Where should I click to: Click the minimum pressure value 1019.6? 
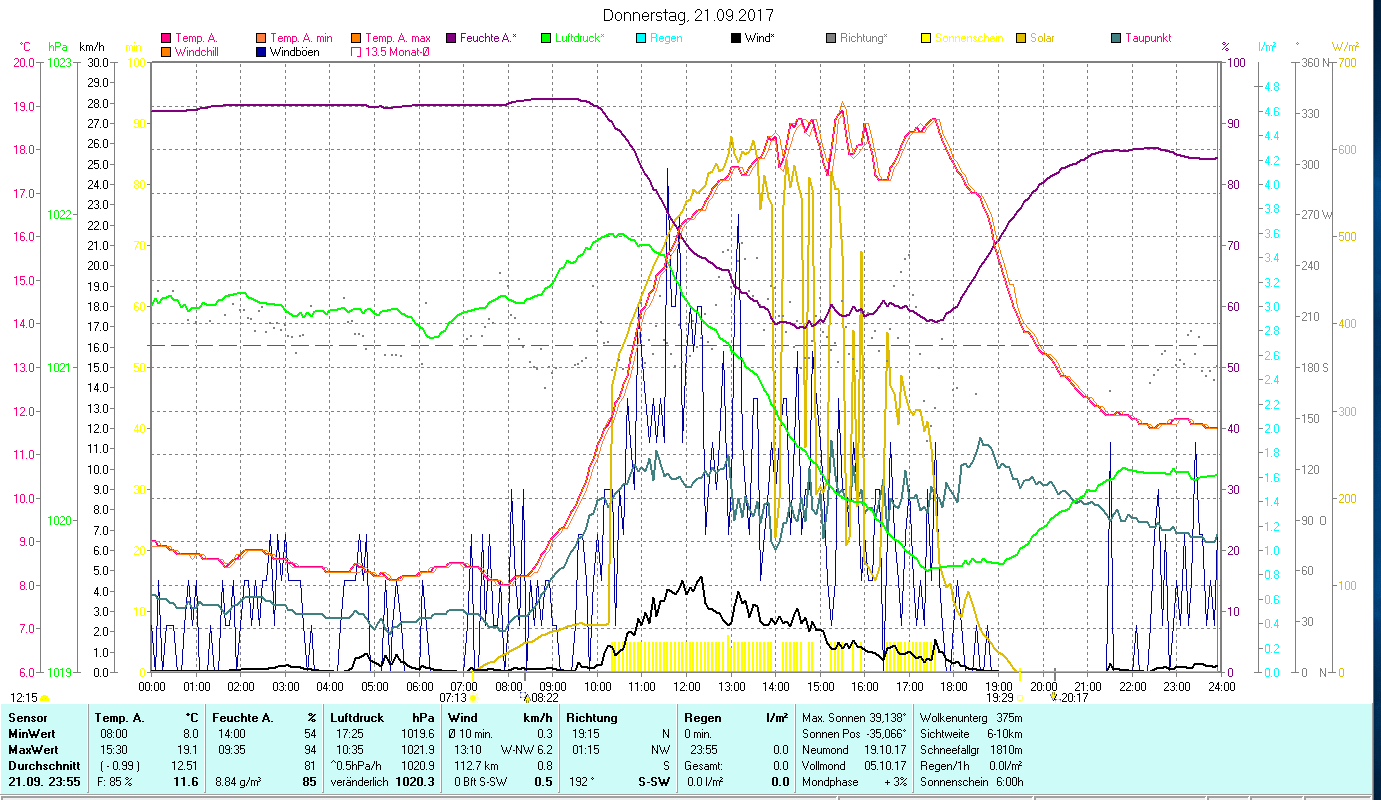point(416,733)
